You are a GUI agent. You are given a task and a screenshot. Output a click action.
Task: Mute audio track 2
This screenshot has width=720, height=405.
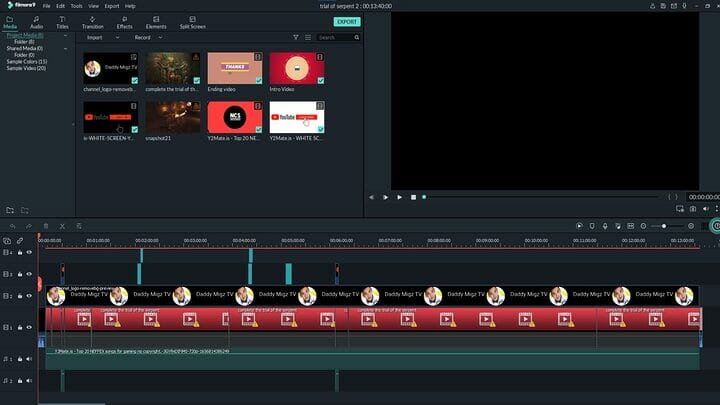tap(29, 381)
